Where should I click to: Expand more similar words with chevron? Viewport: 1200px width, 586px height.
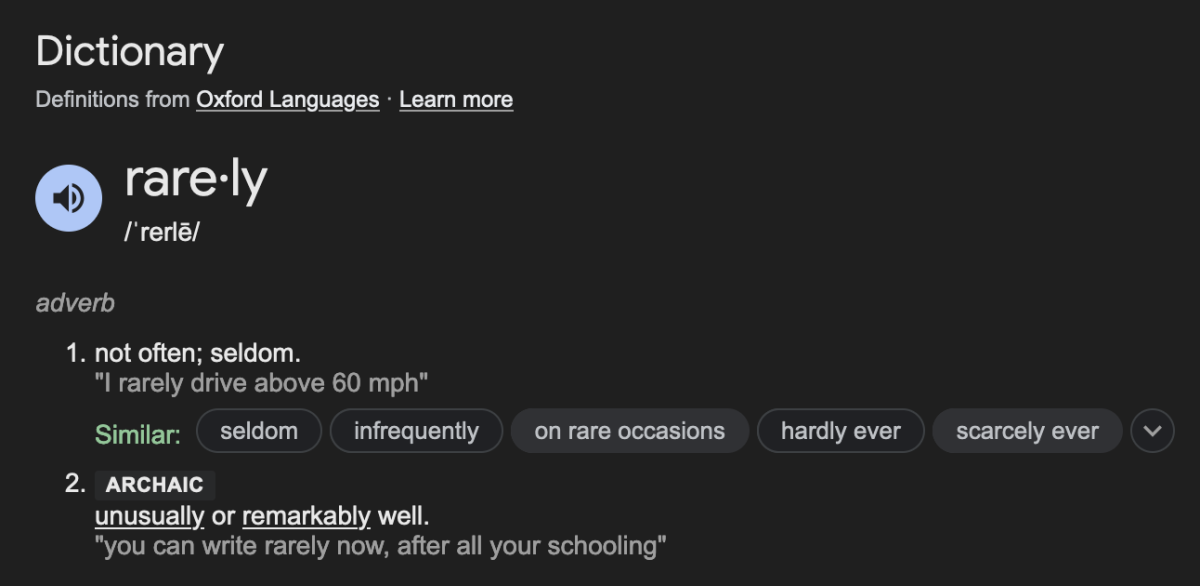pos(1152,431)
